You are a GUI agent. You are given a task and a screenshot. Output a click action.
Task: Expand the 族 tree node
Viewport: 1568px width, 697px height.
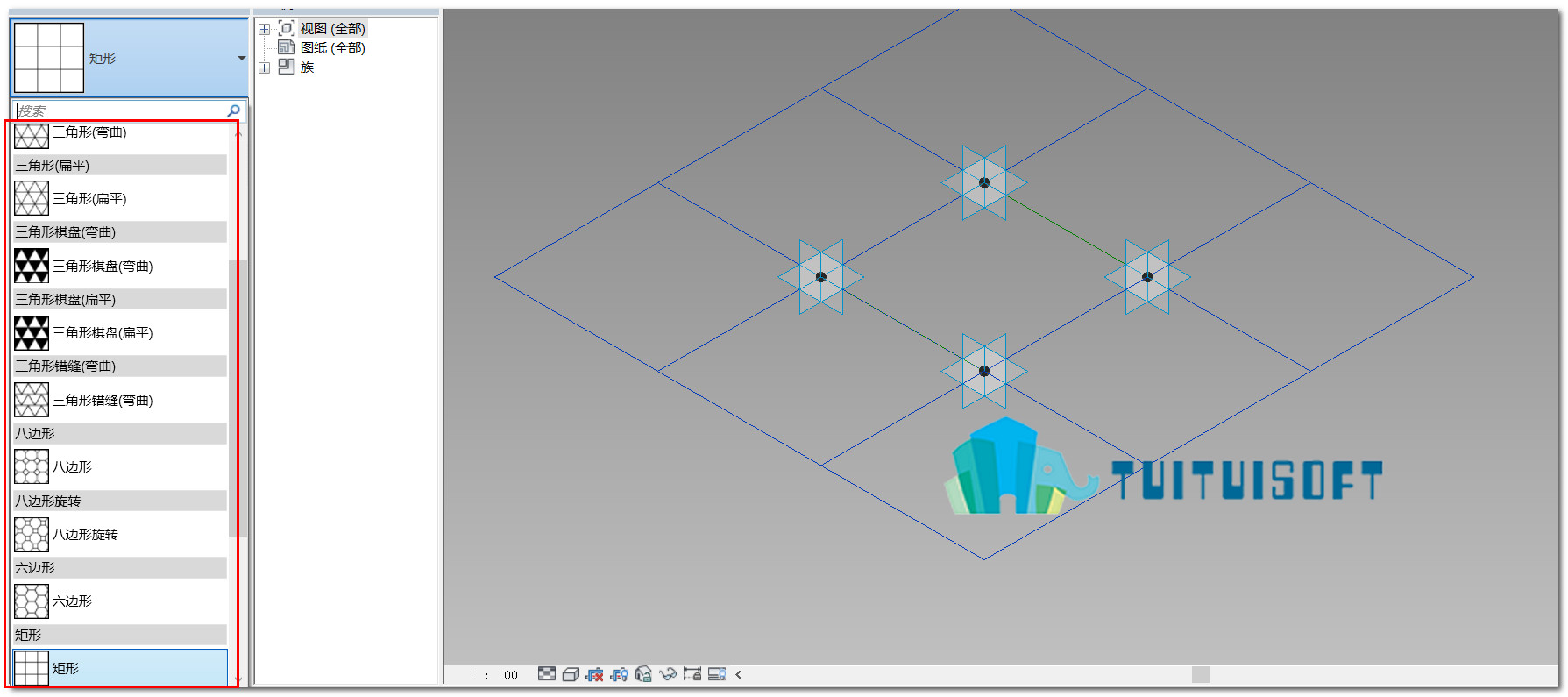pyautogui.click(x=265, y=68)
